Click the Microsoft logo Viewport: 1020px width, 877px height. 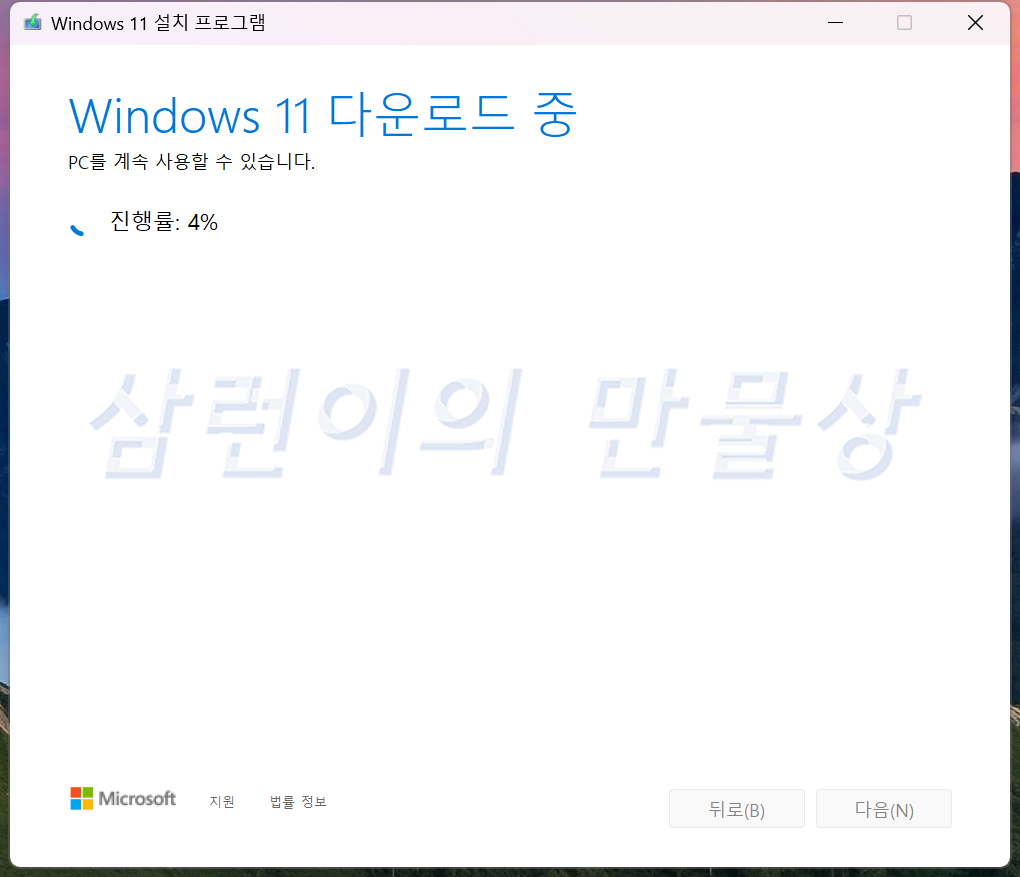(123, 798)
